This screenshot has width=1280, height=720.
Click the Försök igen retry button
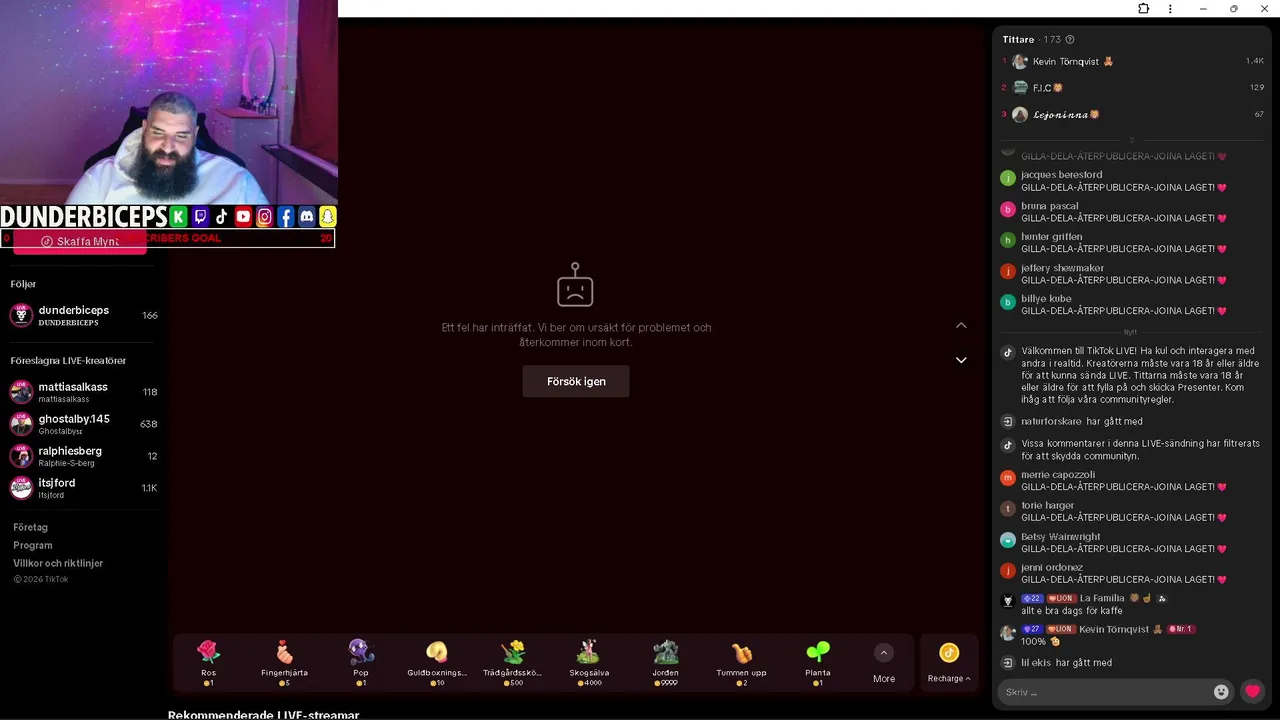[x=576, y=381]
